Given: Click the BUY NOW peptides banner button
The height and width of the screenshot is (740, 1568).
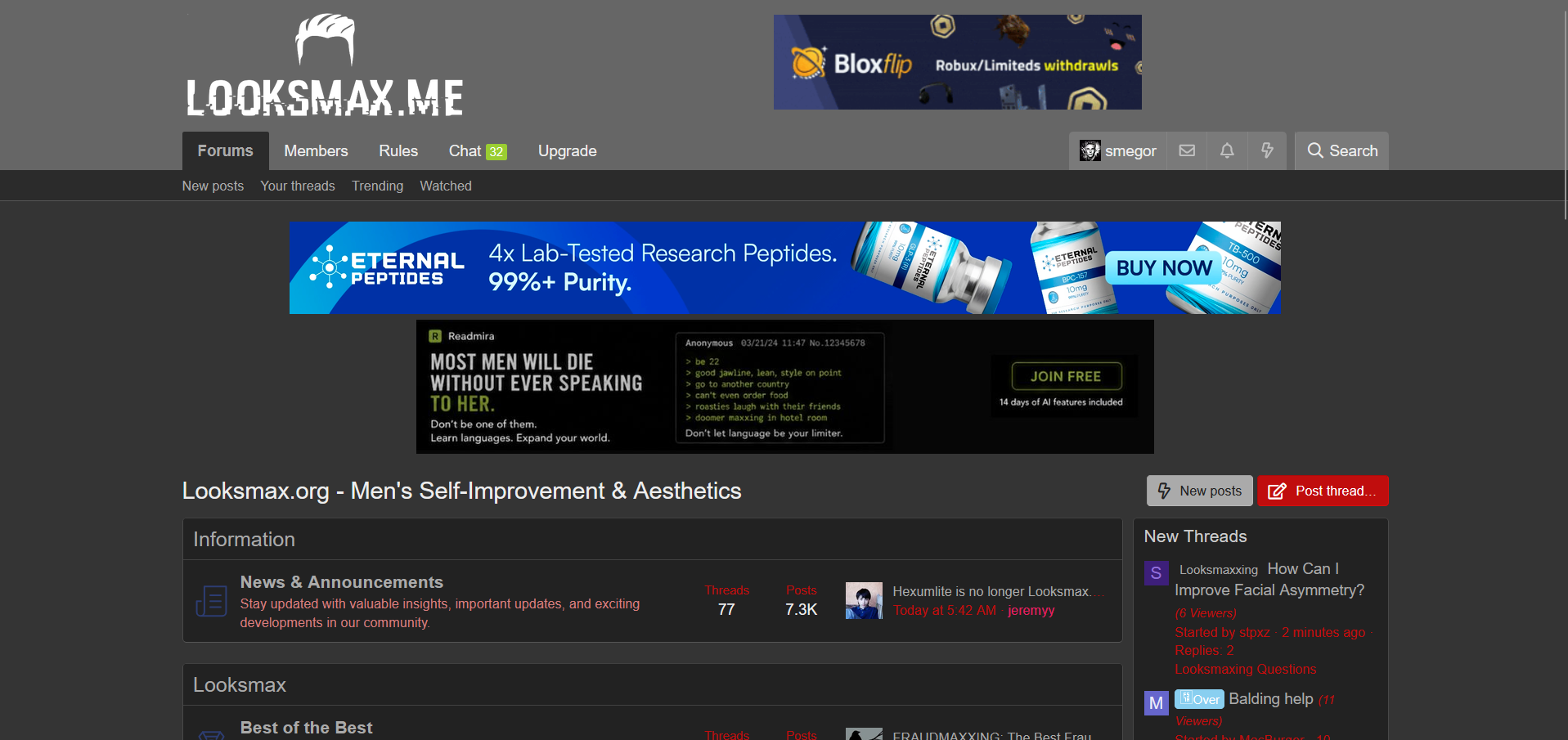Looking at the screenshot, I should click(x=1164, y=268).
